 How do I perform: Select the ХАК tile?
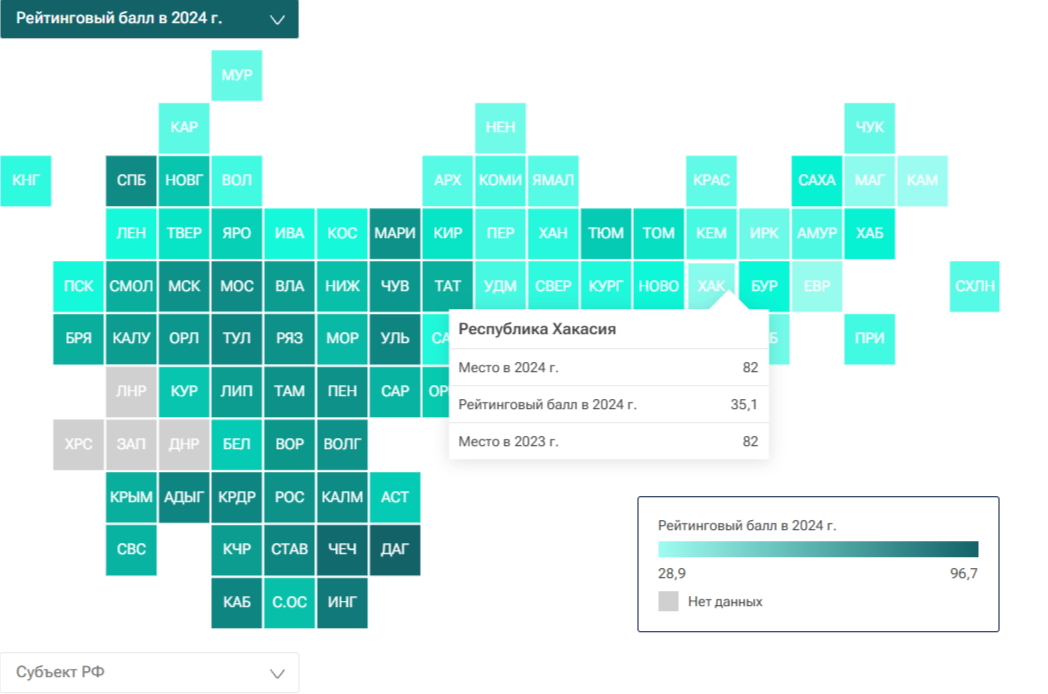click(x=711, y=286)
